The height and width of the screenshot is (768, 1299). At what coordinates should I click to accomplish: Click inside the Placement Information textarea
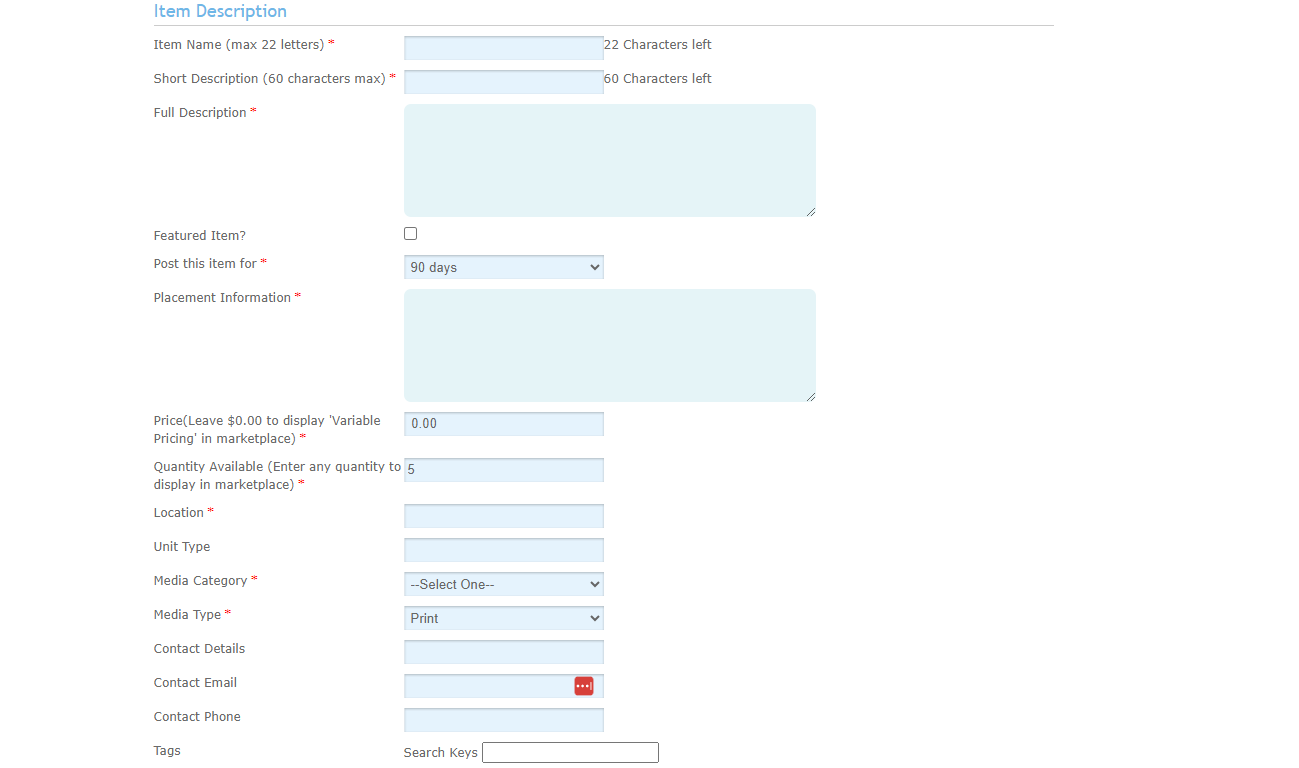pos(609,345)
